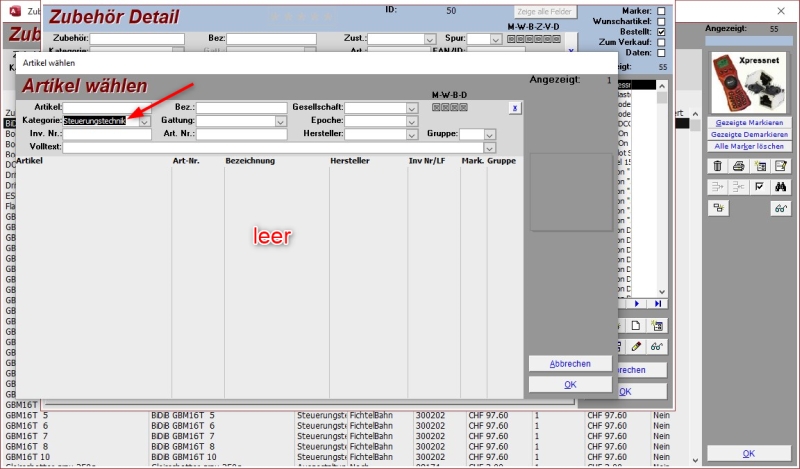Image resolution: width=800 pixels, height=469 pixels.
Task: Tick the Wunschartikel checkbox
Action: click(x=661, y=21)
